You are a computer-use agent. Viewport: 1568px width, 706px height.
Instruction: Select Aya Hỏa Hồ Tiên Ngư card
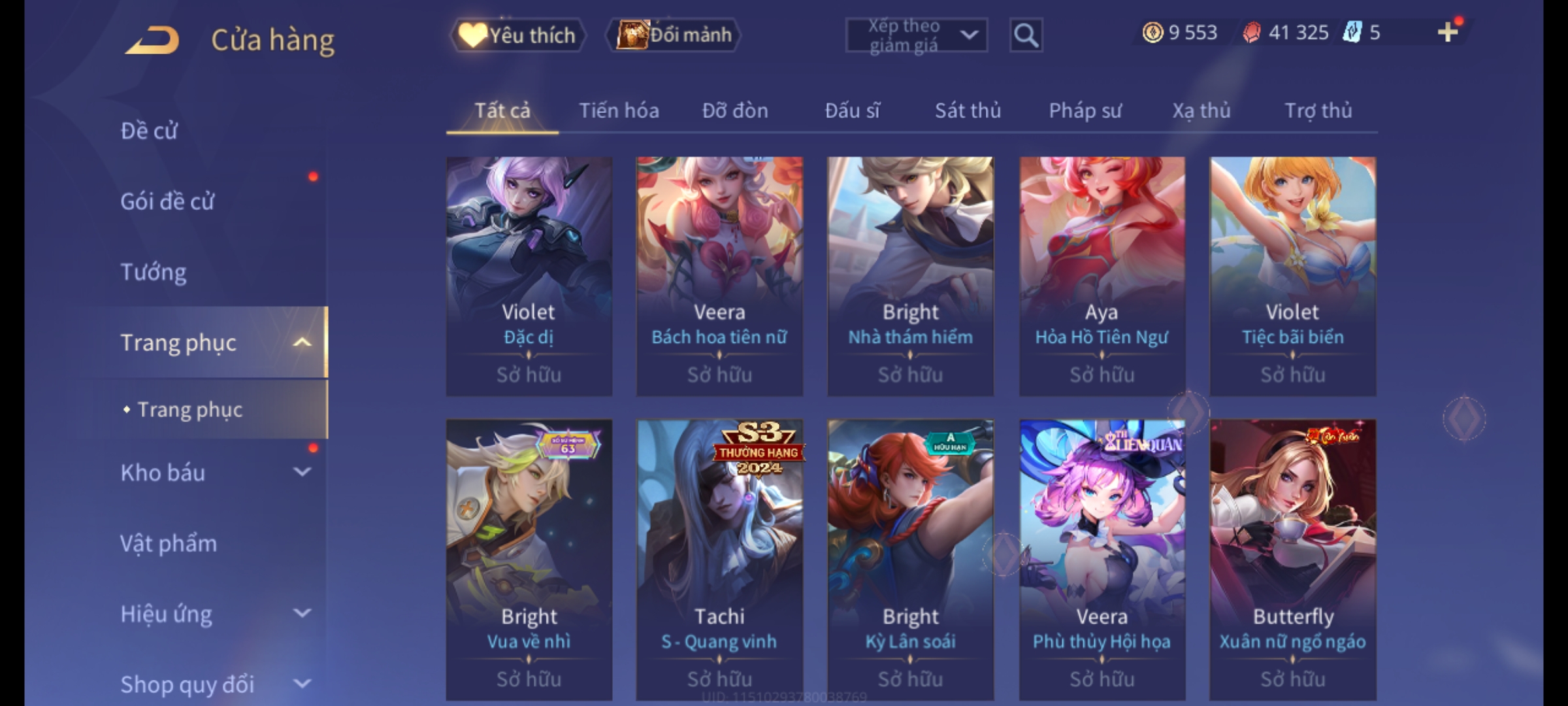(1102, 276)
